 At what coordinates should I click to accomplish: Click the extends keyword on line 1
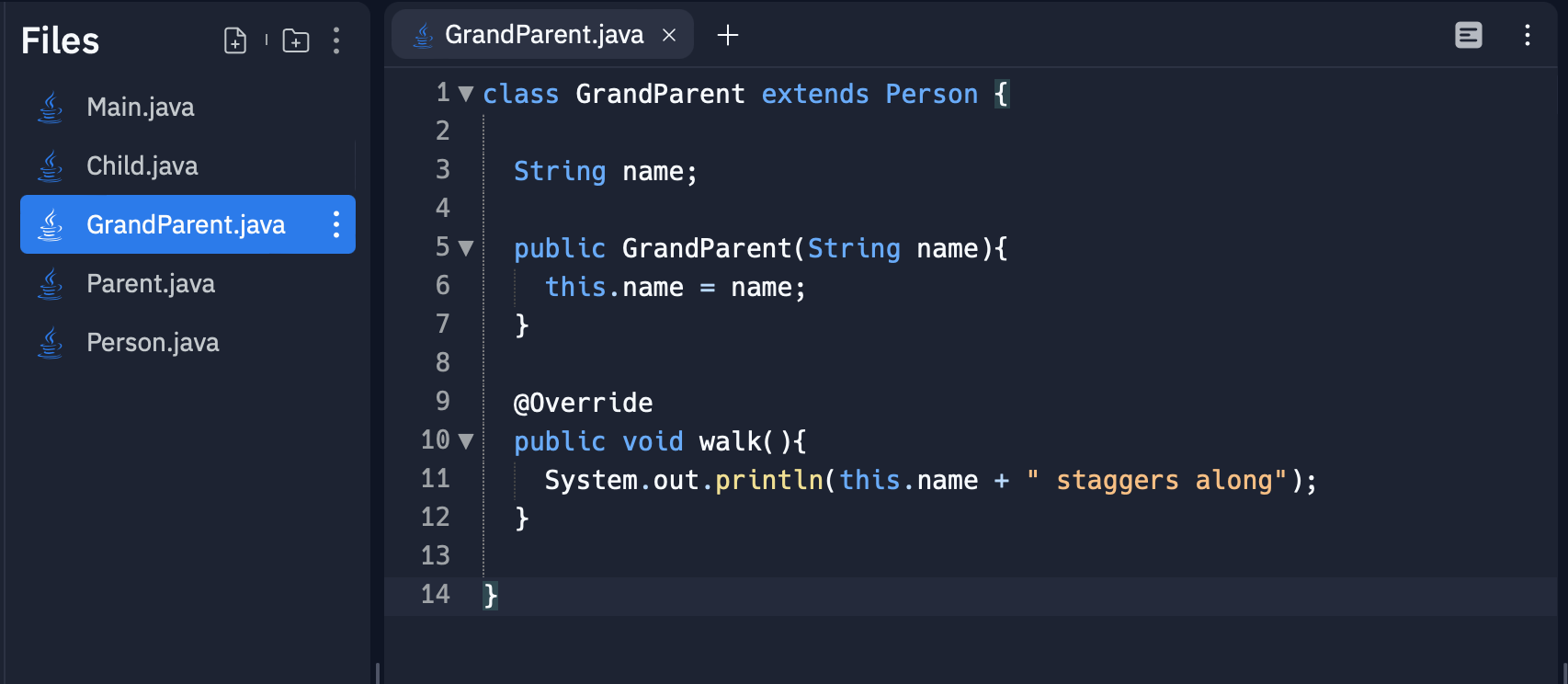[x=815, y=94]
